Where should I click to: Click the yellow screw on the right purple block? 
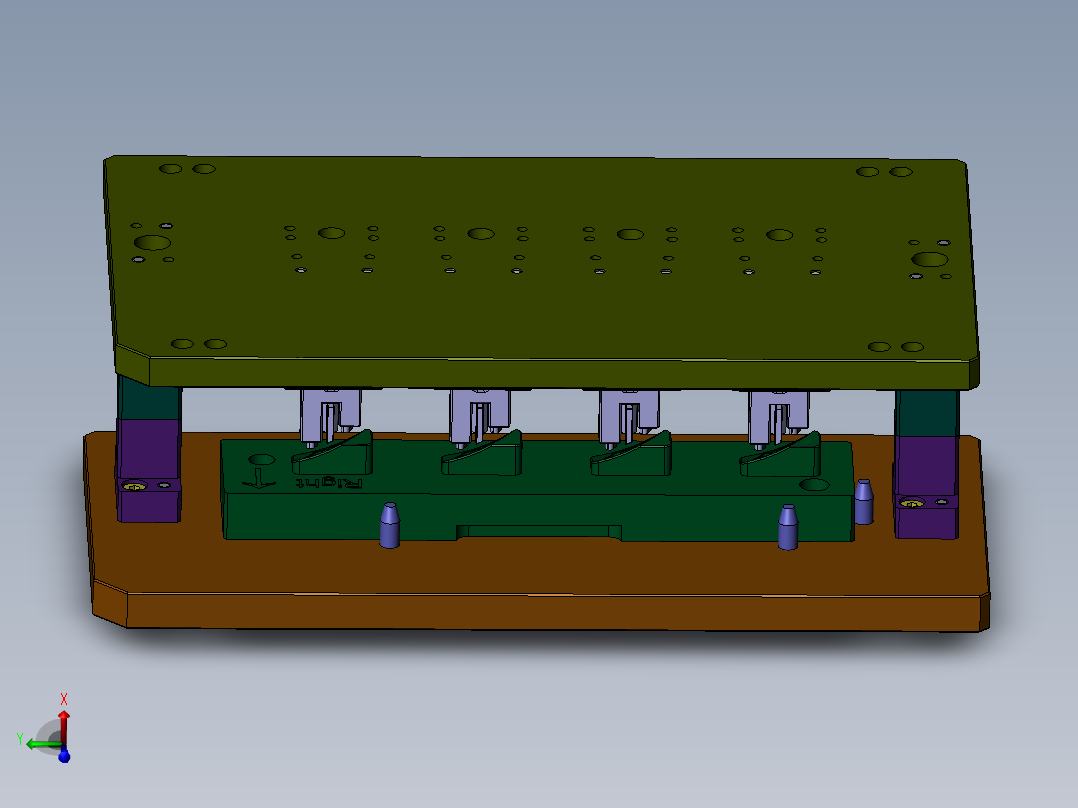pyautogui.click(x=912, y=503)
